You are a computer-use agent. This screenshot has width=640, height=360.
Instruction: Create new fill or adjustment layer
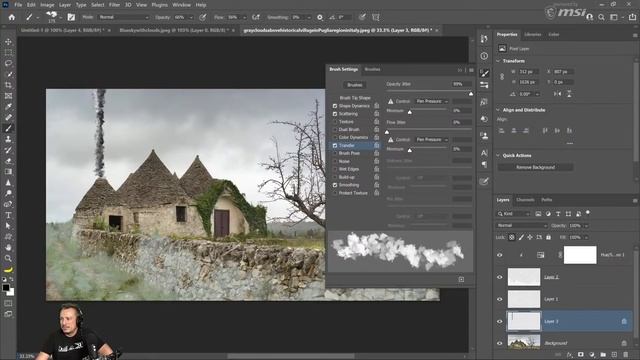click(x=592, y=355)
